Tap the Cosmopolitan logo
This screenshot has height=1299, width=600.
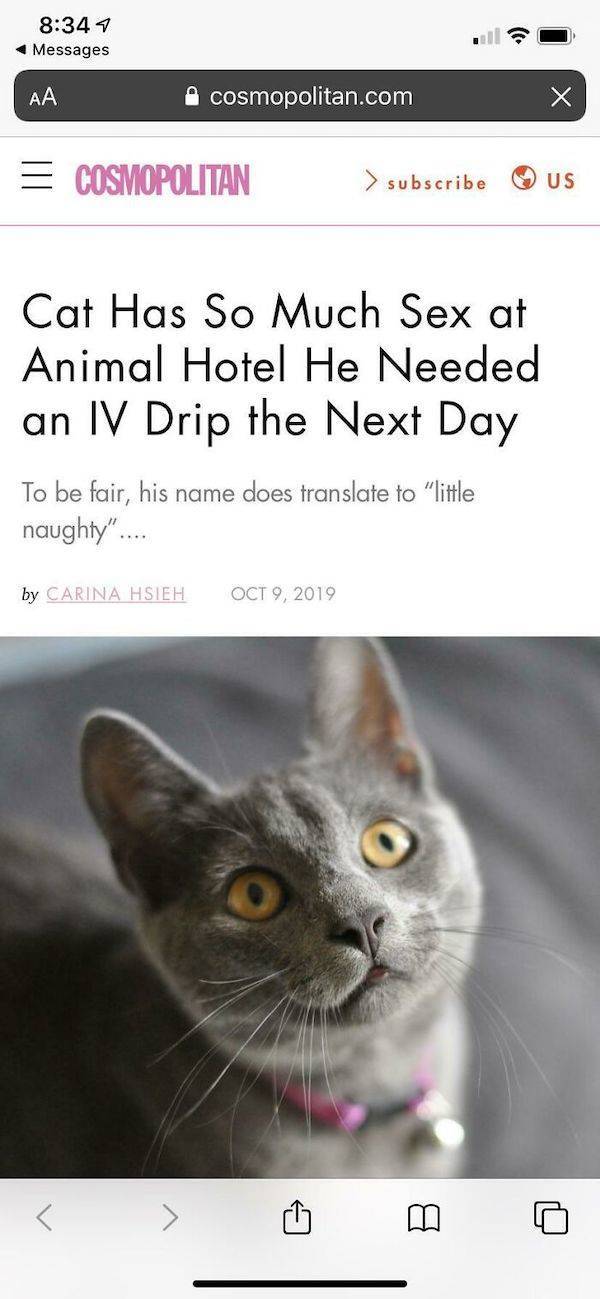point(162,180)
